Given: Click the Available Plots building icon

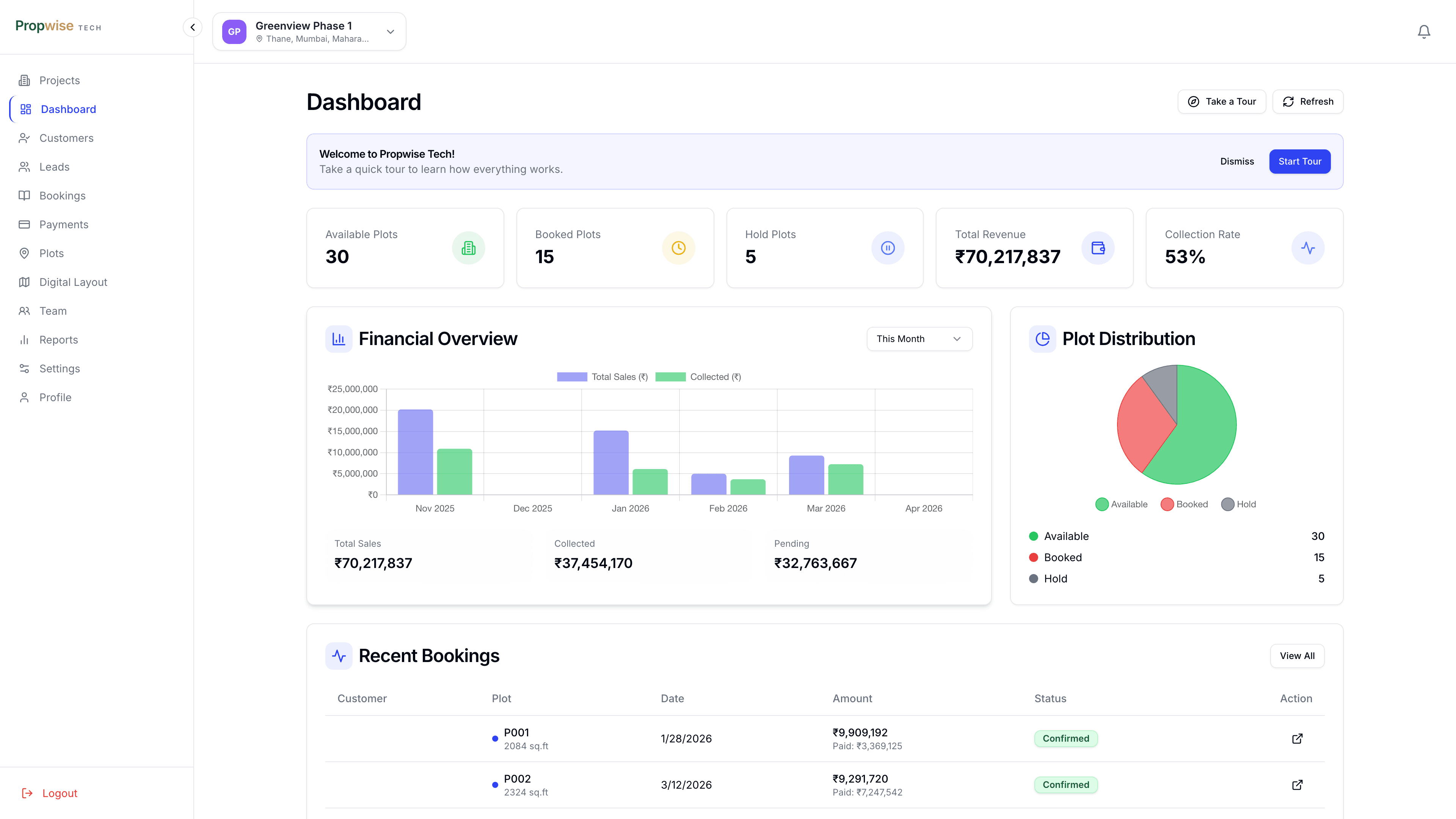Looking at the screenshot, I should (469, 248).
